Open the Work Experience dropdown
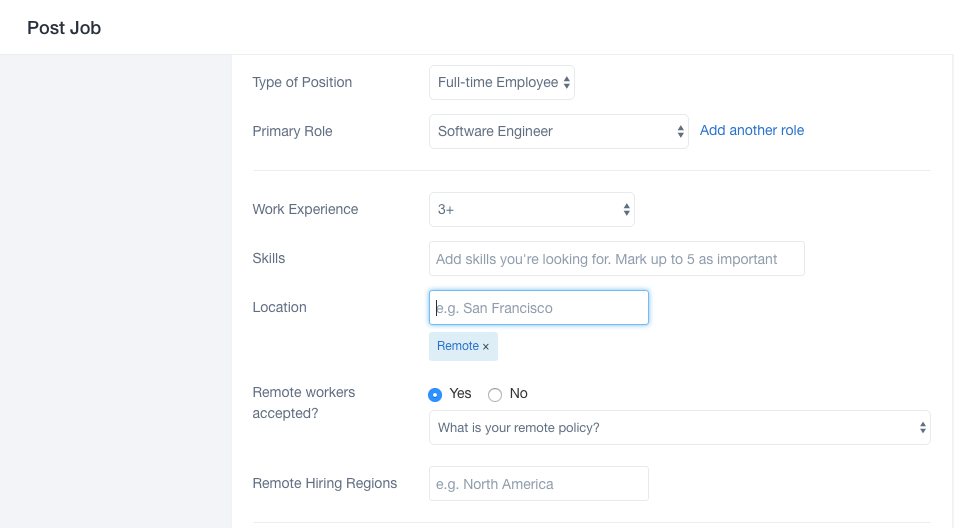 531,210
